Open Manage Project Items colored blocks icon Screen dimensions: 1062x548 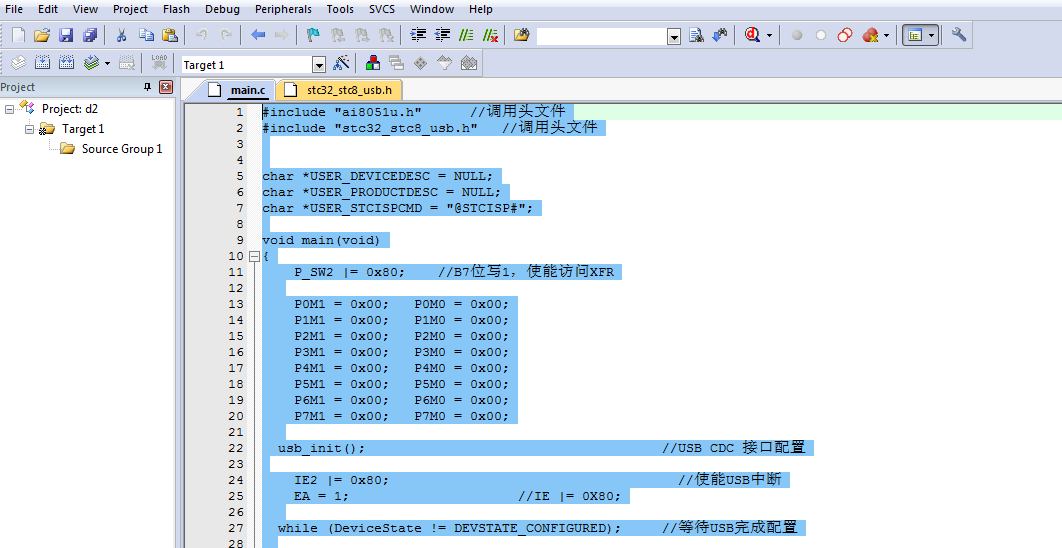(x=373, y=64)
